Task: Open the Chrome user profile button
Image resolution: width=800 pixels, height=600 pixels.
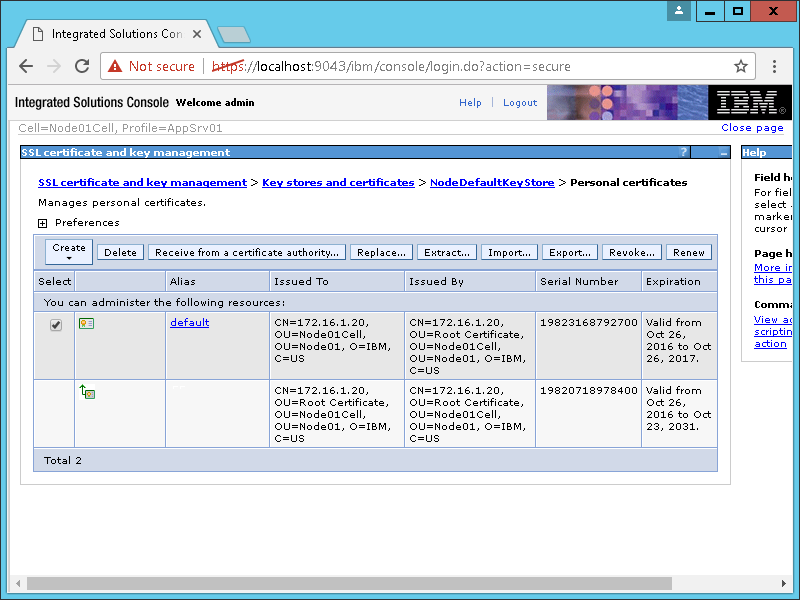Action: pyautogui.click(x=680, y=11)
